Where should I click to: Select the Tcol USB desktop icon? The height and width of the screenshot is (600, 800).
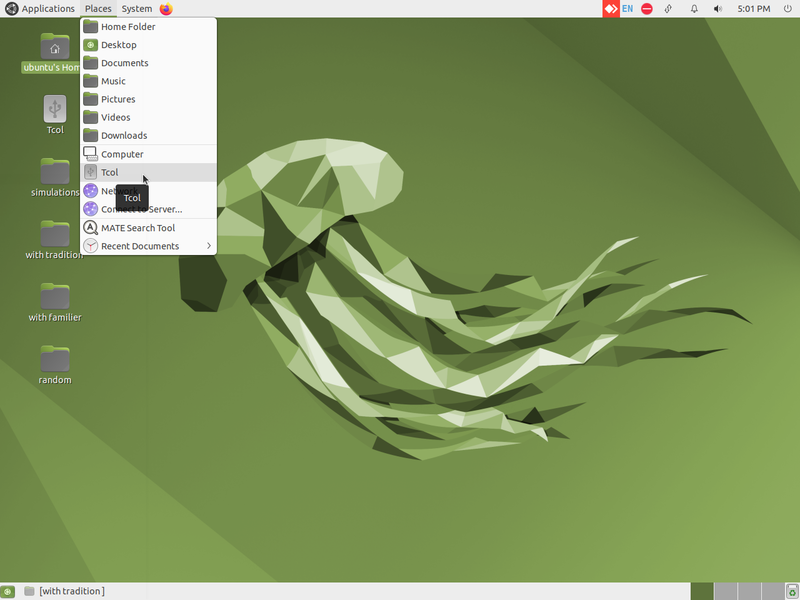pyautogui.click(x=55, y=115)
